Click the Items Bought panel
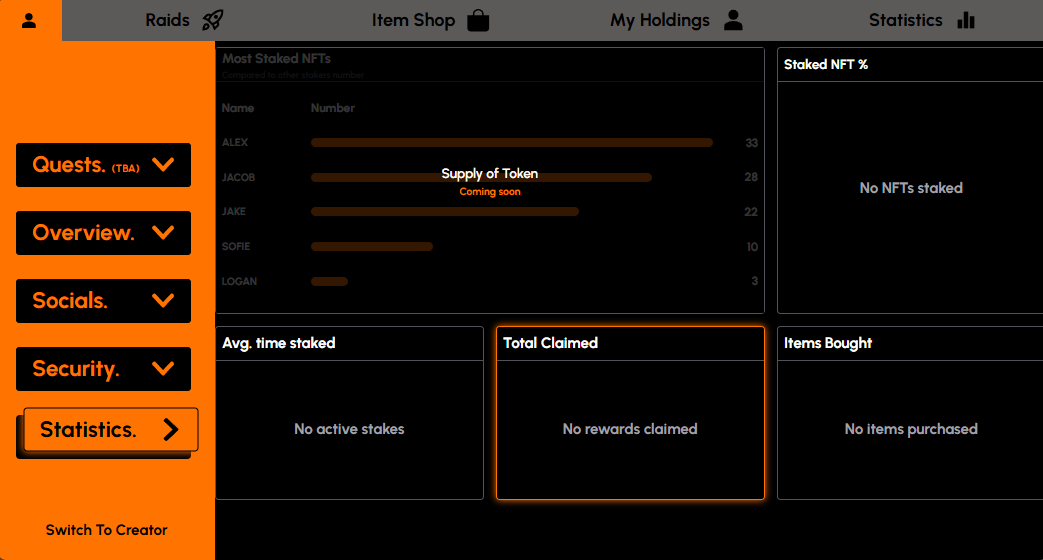 910,413
